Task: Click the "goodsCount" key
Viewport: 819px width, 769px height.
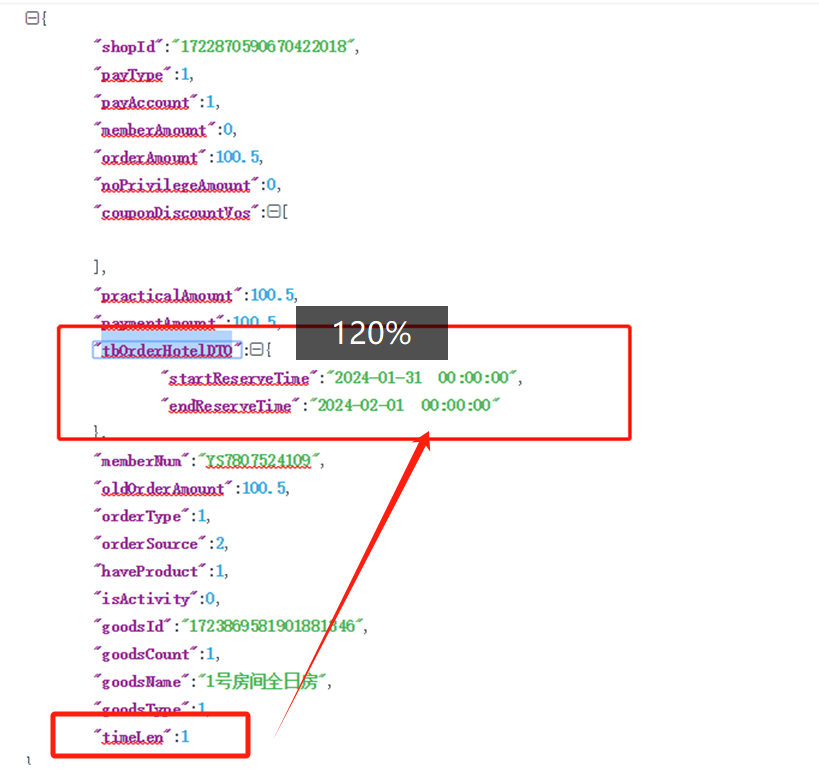Action: 146,655
